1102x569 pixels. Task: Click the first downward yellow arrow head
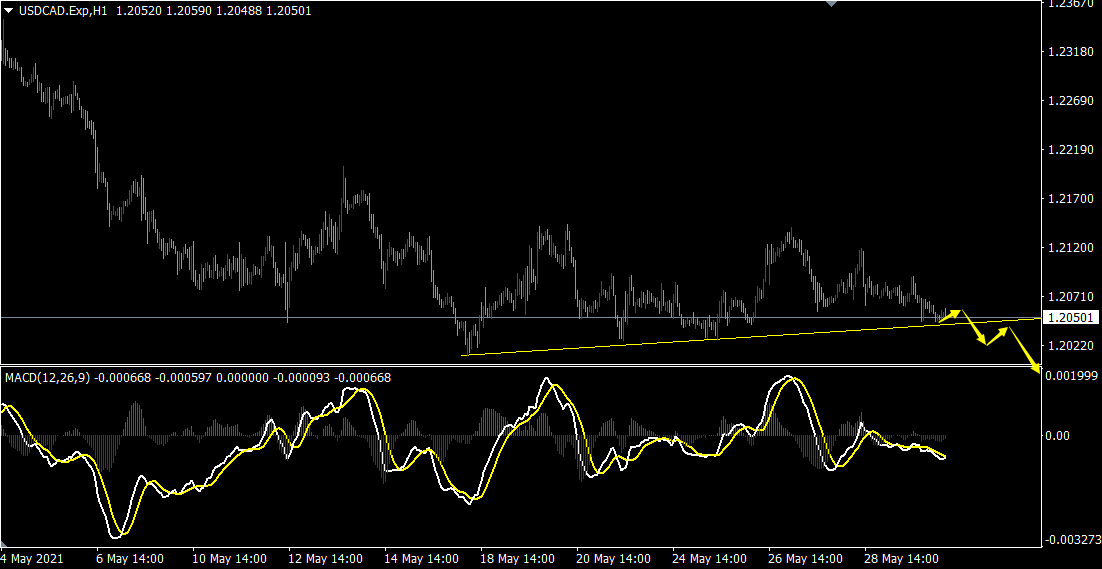[x=984, y=343]
